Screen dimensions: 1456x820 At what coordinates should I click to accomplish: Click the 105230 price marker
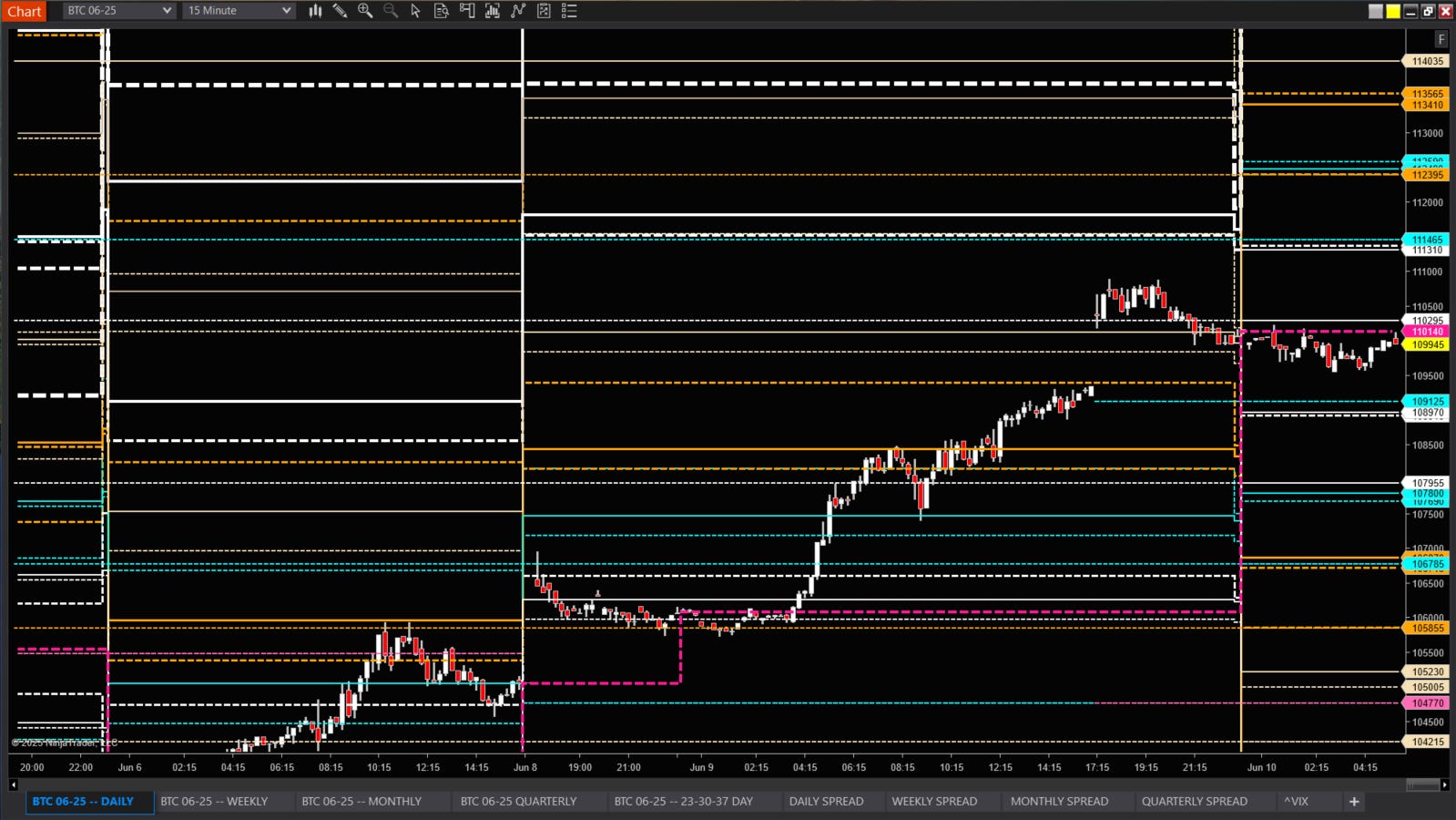click(x=1427, y=672)
